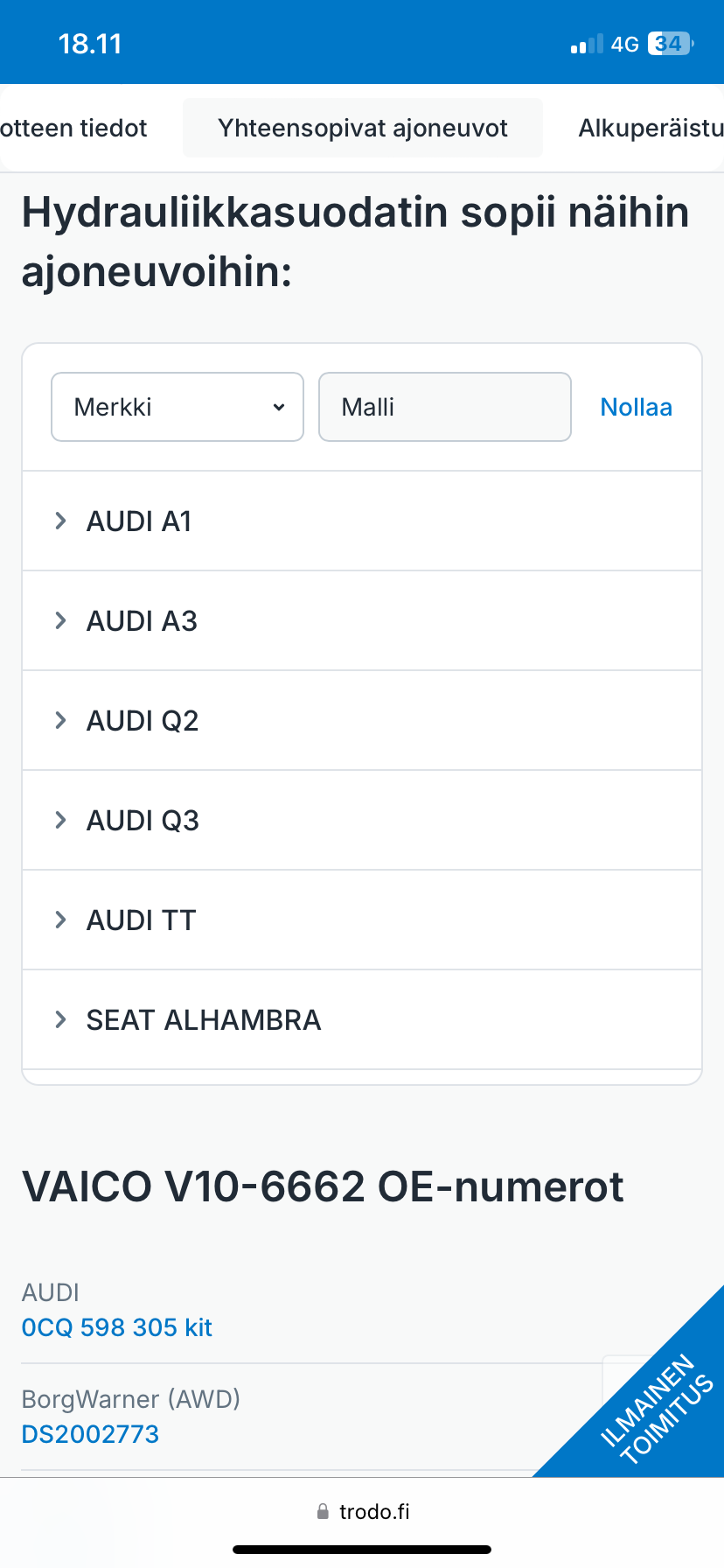Select the tuotteen tiedot tab
724x1568 pixels.
coord(73,129)
